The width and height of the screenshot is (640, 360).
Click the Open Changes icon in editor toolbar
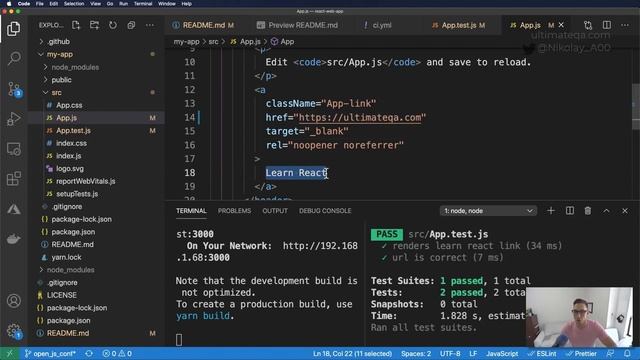click(588, 25)
